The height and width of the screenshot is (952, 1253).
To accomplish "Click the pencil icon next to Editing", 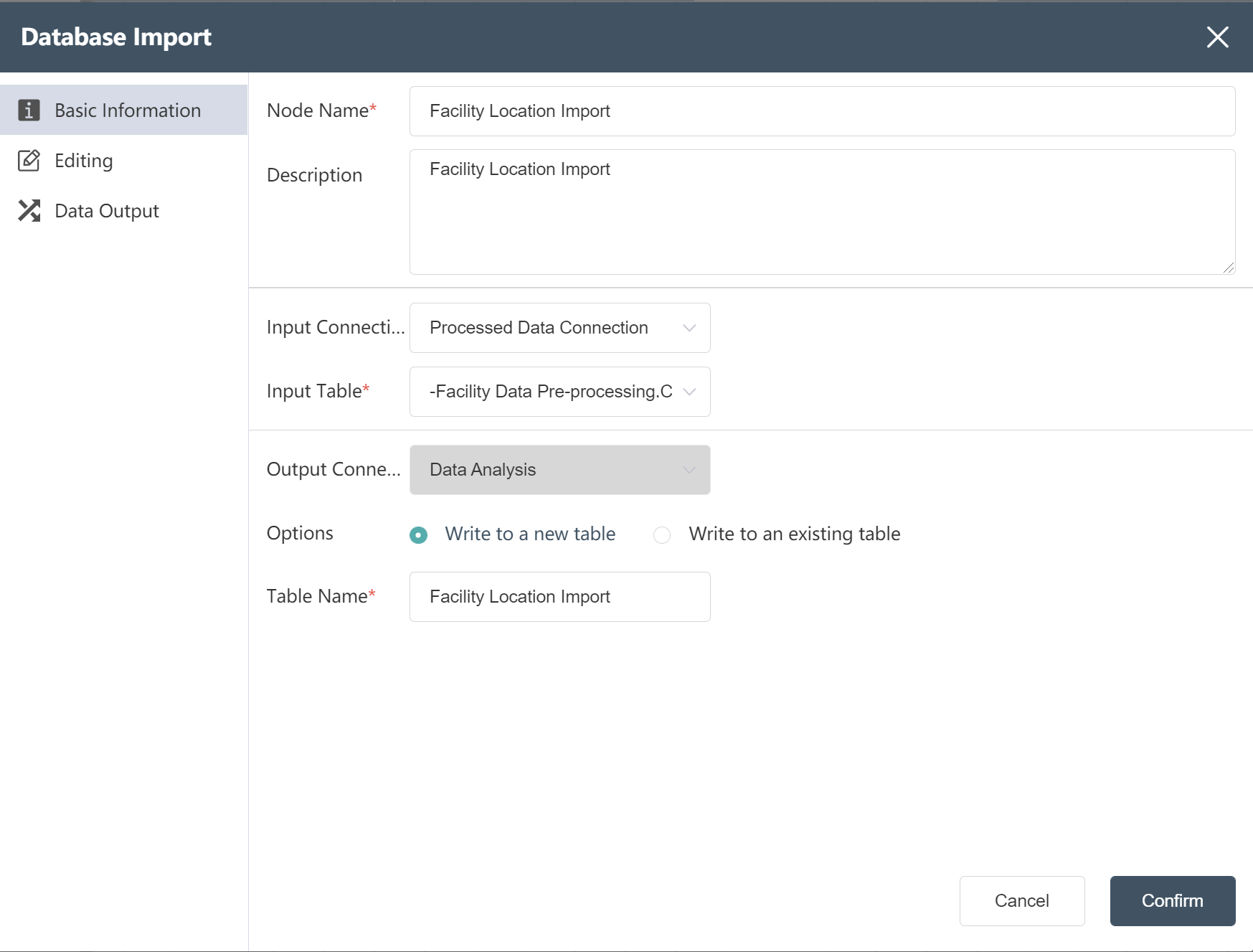I will click(29, 161).
